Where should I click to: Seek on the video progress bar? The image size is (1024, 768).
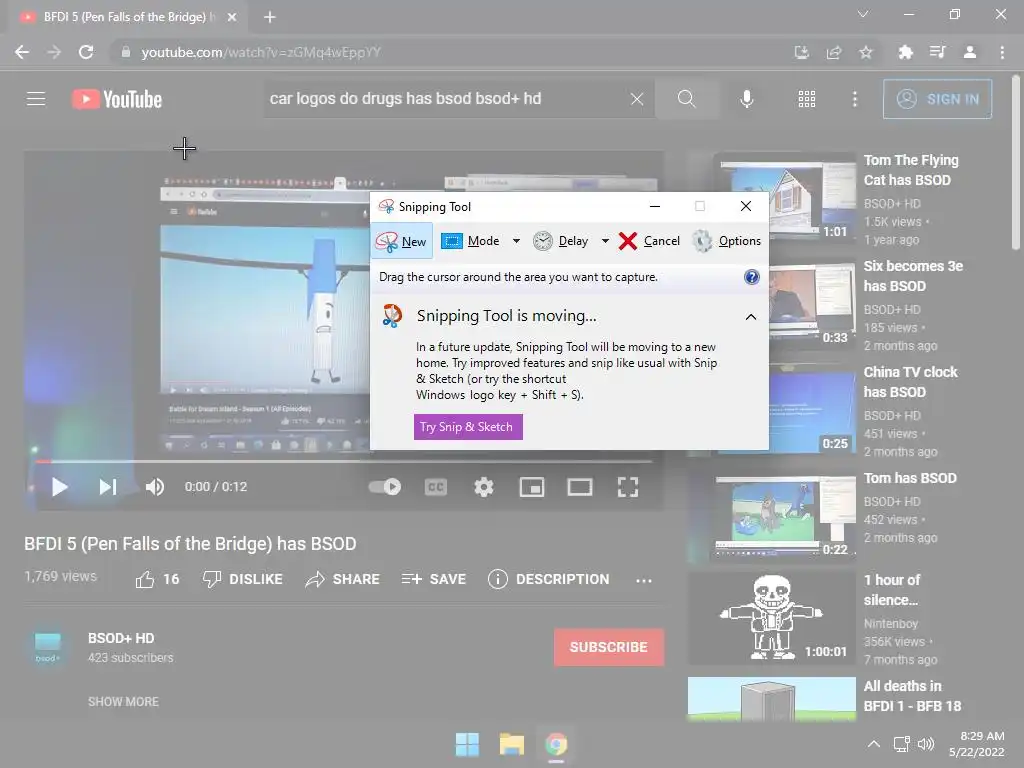344,461
